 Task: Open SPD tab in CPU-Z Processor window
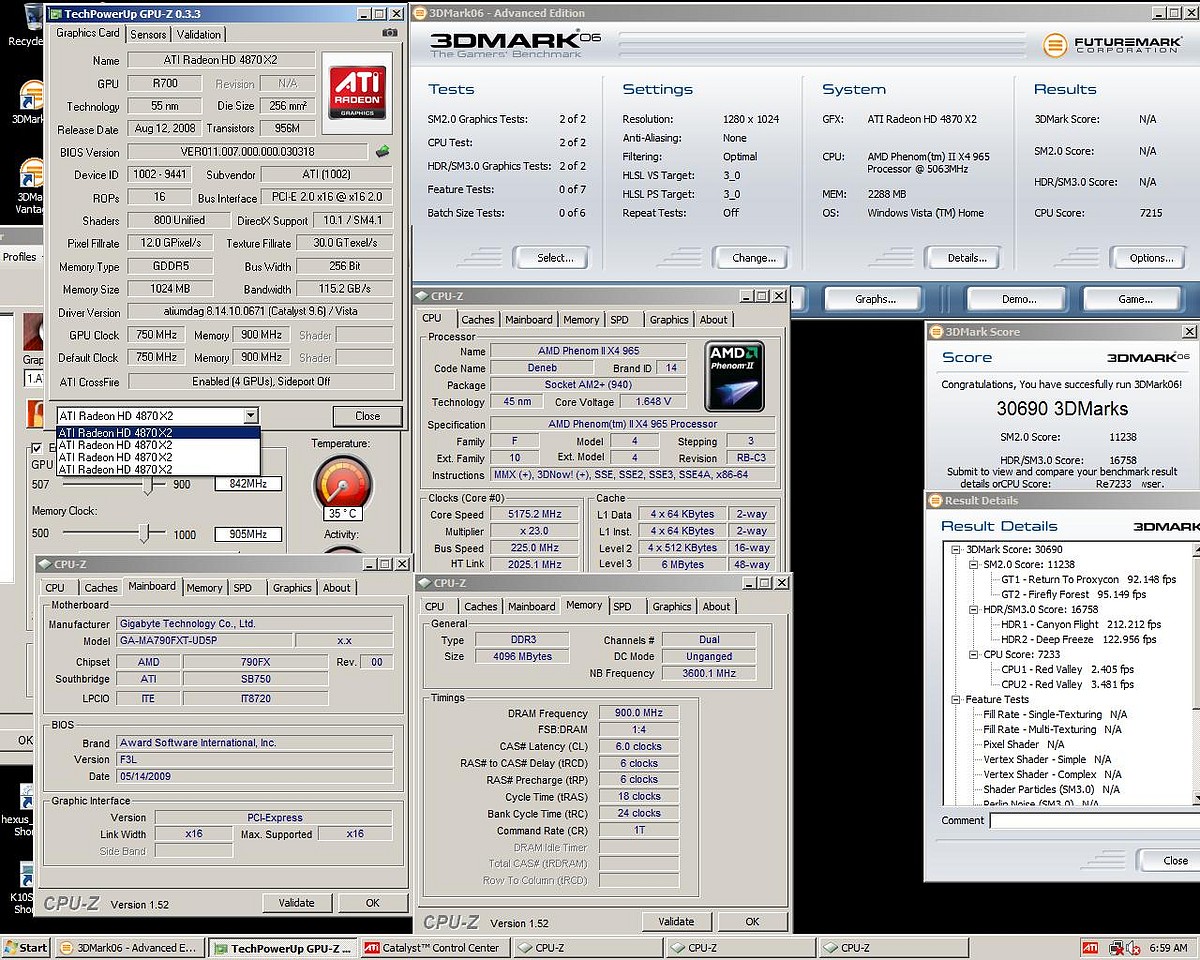620,320
